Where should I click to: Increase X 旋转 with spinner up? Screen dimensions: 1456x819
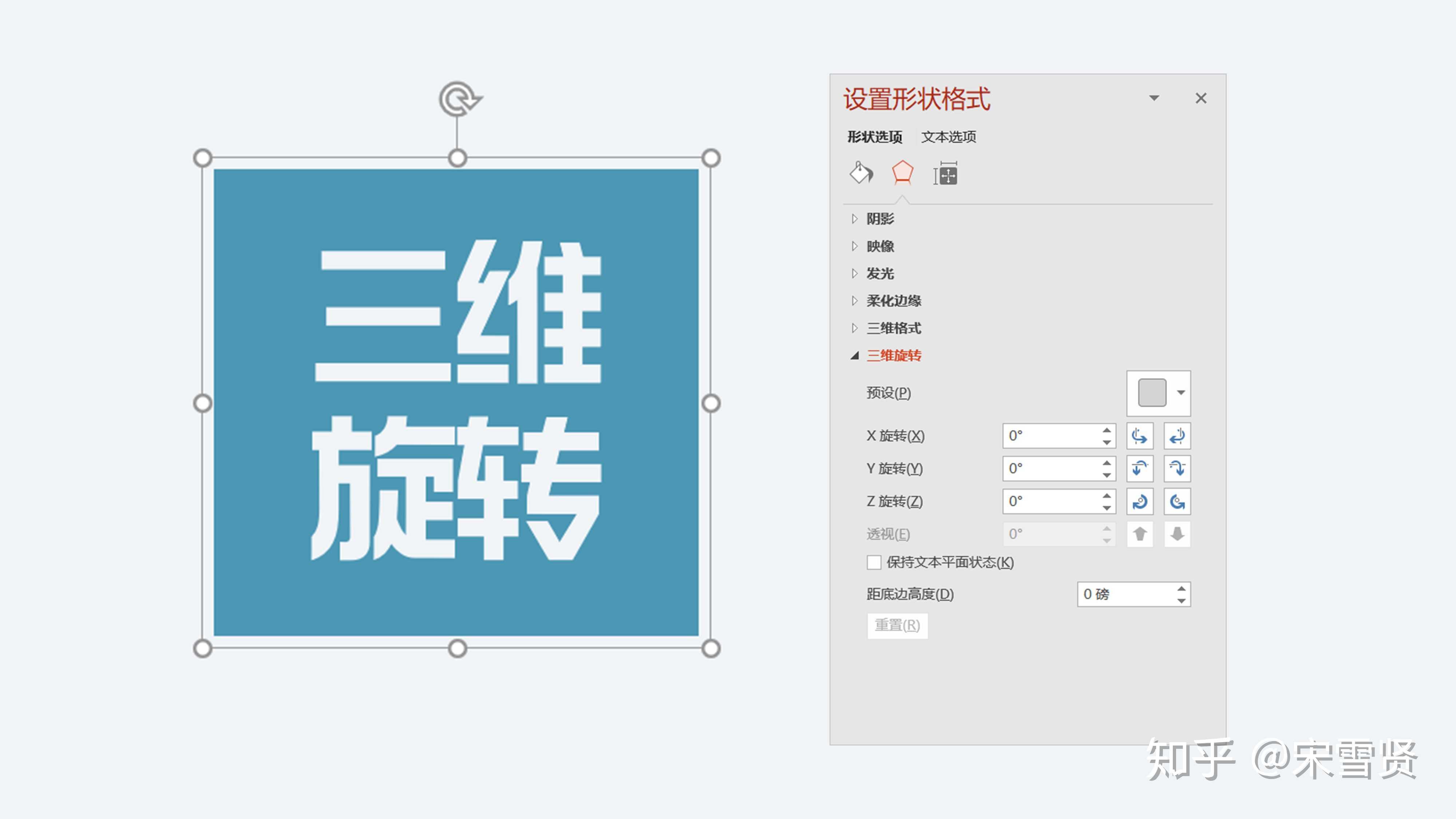[x=1107, y=430]
